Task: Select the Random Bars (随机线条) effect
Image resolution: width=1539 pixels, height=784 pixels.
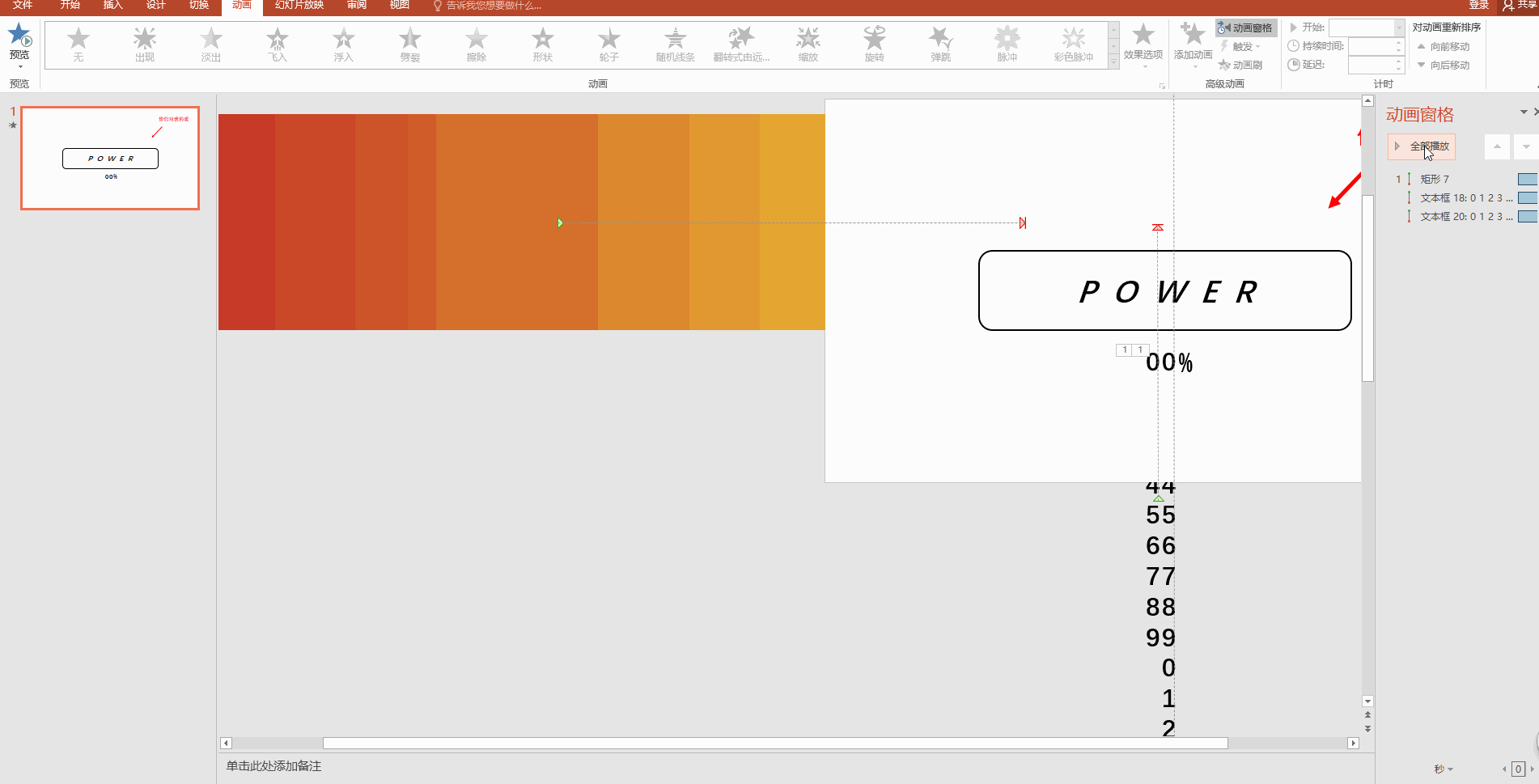Action: coord(676,44)
